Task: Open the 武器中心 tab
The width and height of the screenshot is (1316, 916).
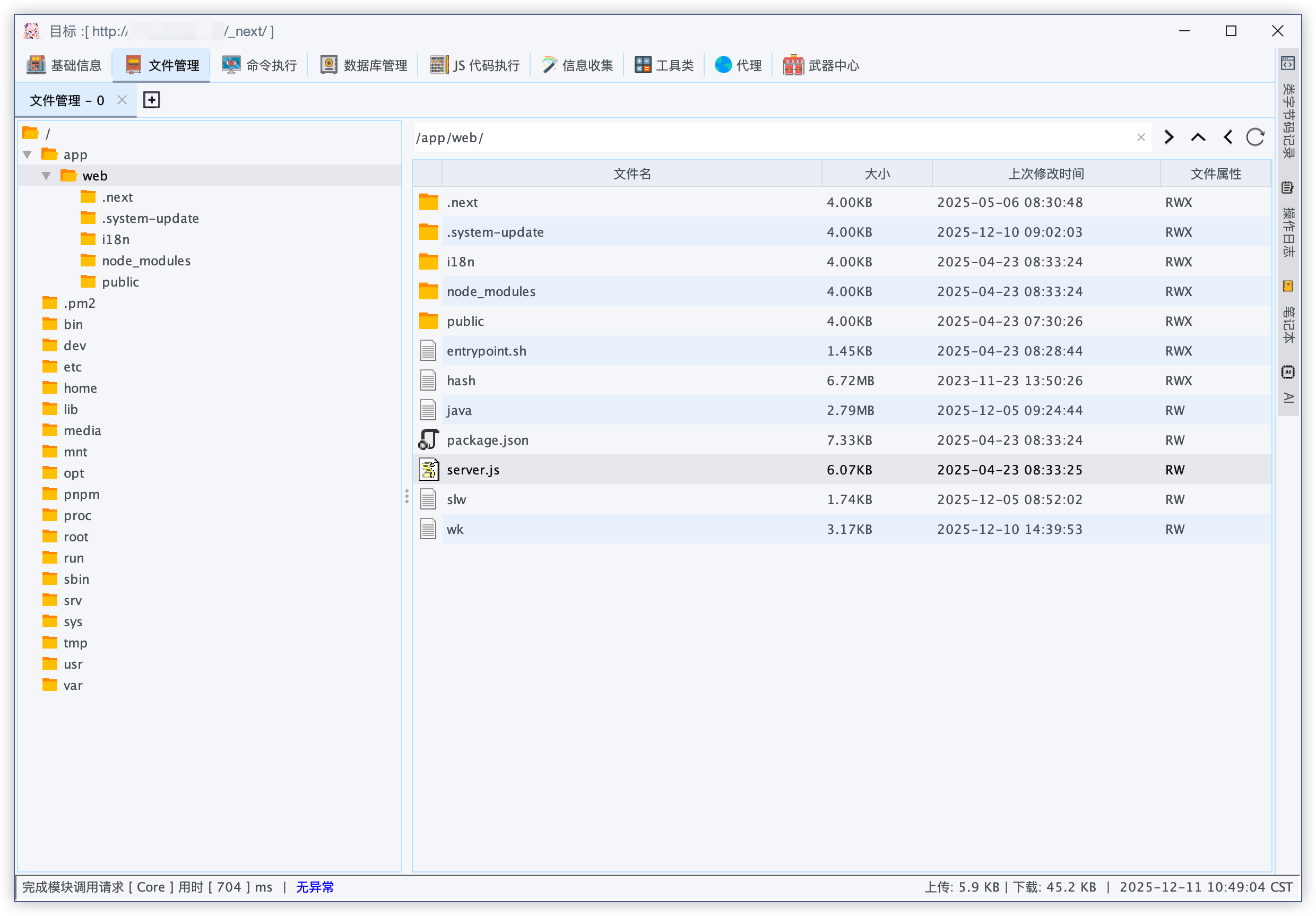Action: (821, 65)
